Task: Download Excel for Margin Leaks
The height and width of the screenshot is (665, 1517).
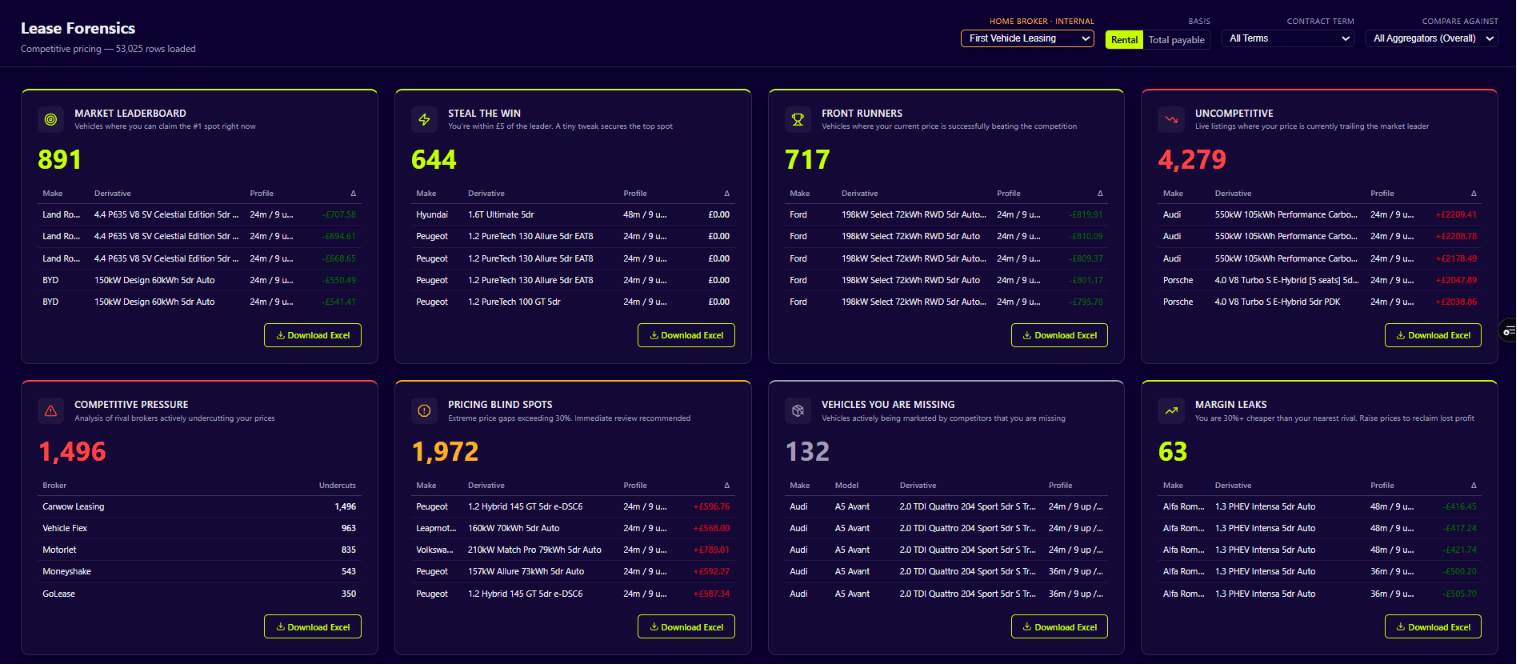Action: 1433,627
